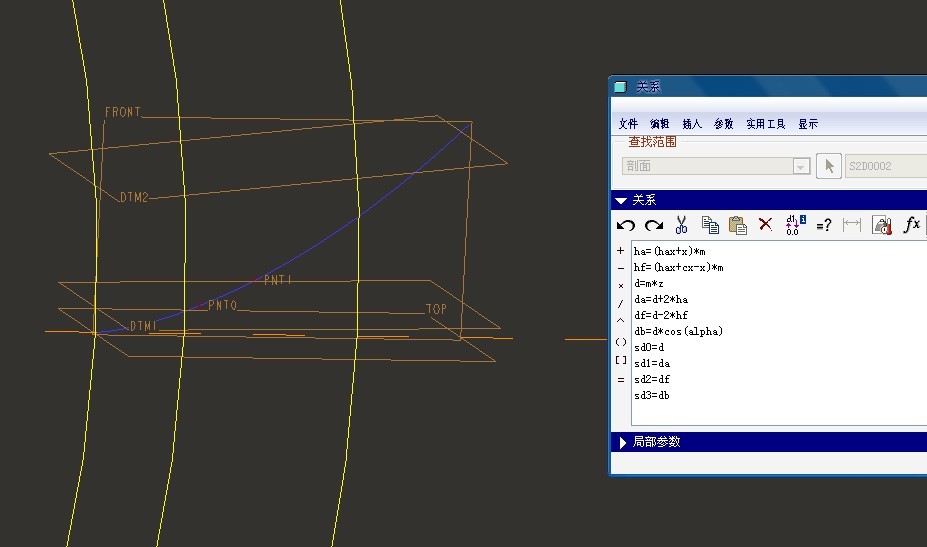
Task: Click relation line sd0=d
Action: click(649, 348)
